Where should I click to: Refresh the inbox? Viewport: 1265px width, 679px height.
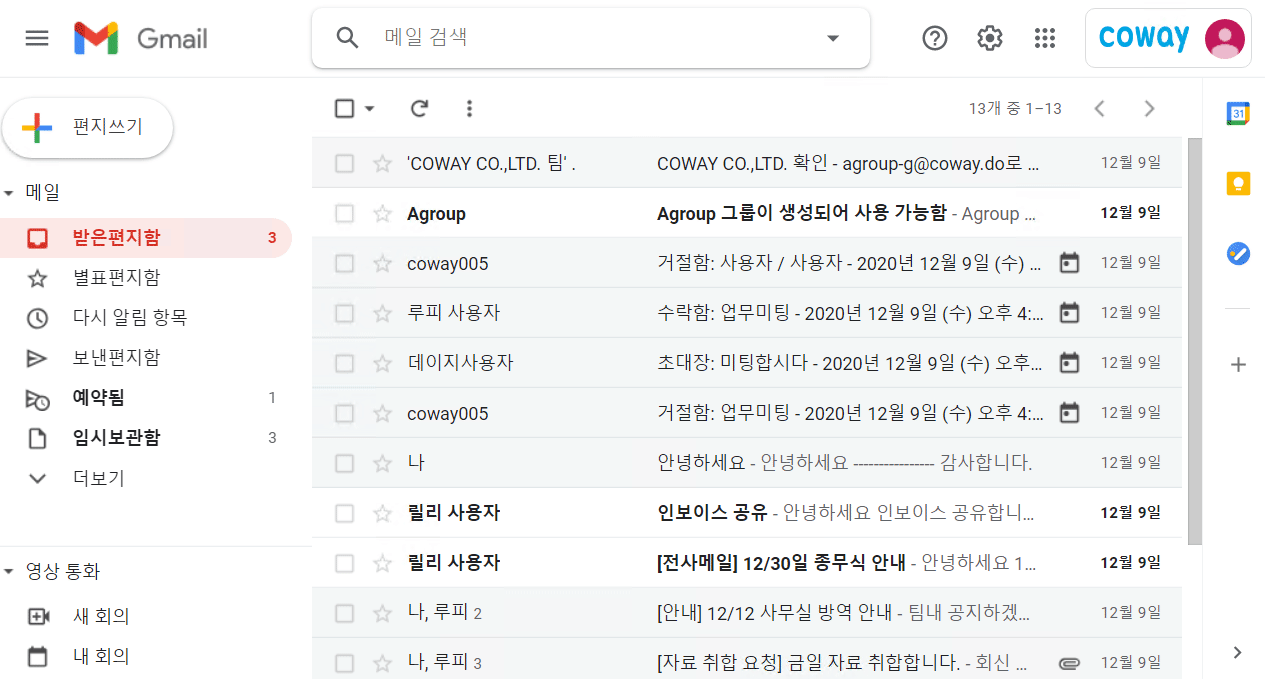(420, 108)
